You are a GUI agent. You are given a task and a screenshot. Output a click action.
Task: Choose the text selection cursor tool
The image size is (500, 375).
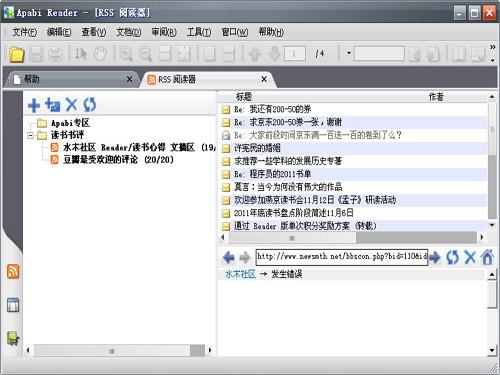[x=81, y=54]
